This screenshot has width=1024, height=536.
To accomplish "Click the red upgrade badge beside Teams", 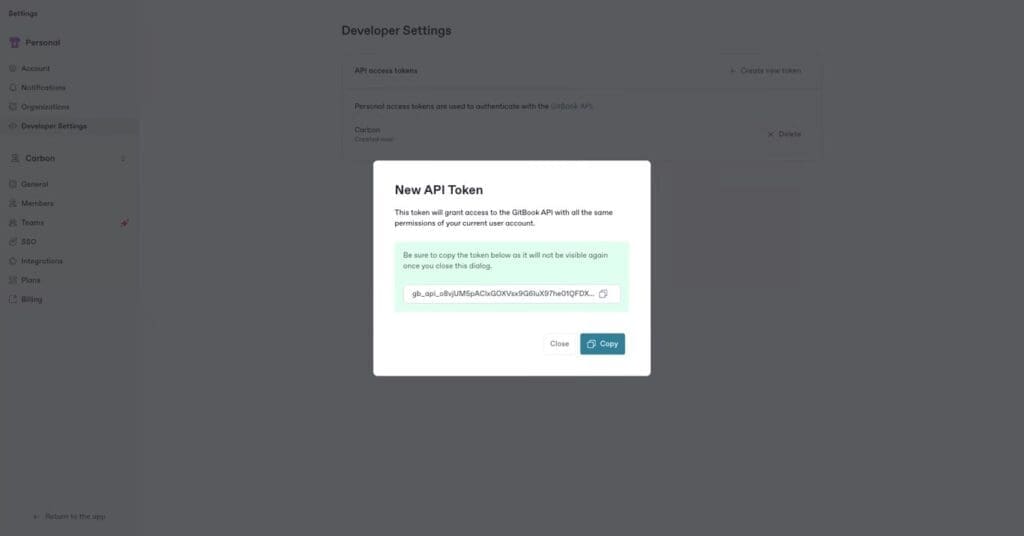I will [x=124, y=223].
